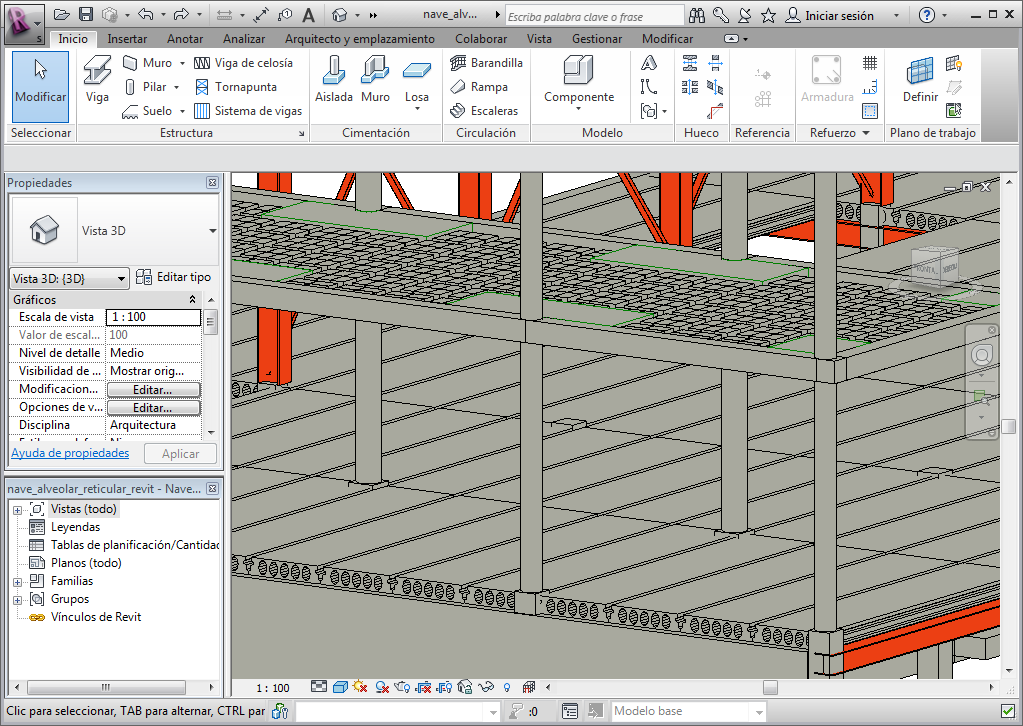1023x726 pixels.
Task: Select the Rampa tool
Action: [x=479, y=87]
